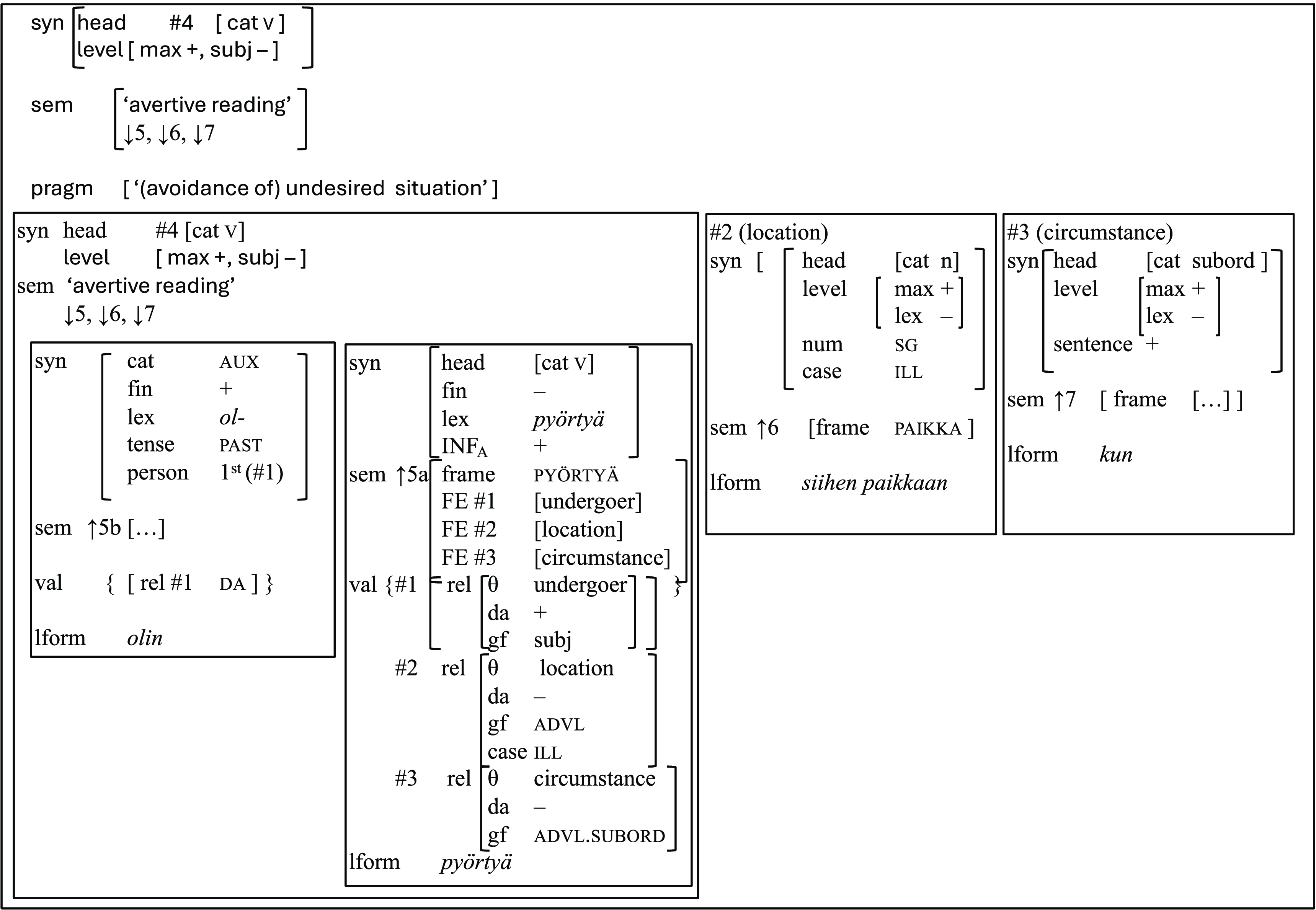Click the pragm undesired situation text
The width and height of the screenshot is (1316, 910).
(x=311, y=188)
